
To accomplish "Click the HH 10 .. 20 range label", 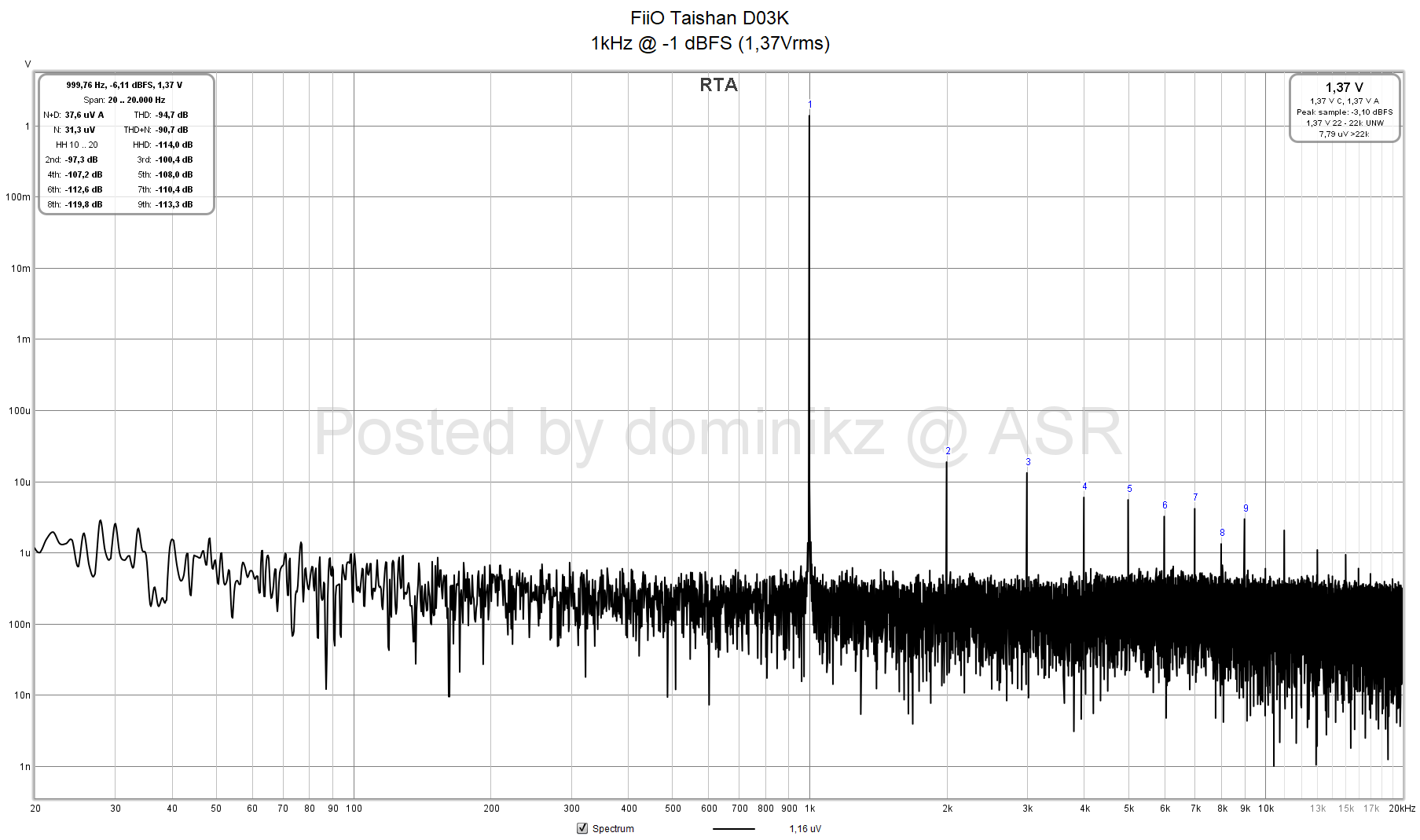I will 77,145.
